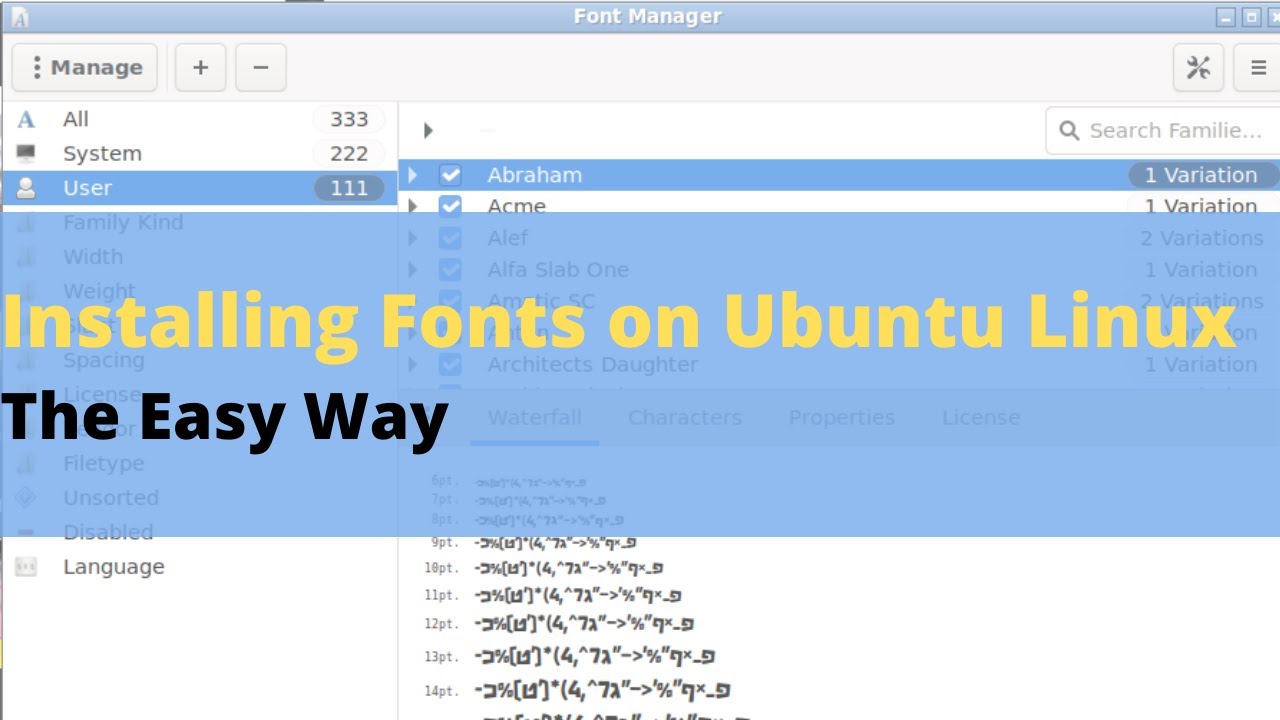The image size is (1280, 720).
Task: Toggle the Abraham font checkbox
Action: [450, 175]
